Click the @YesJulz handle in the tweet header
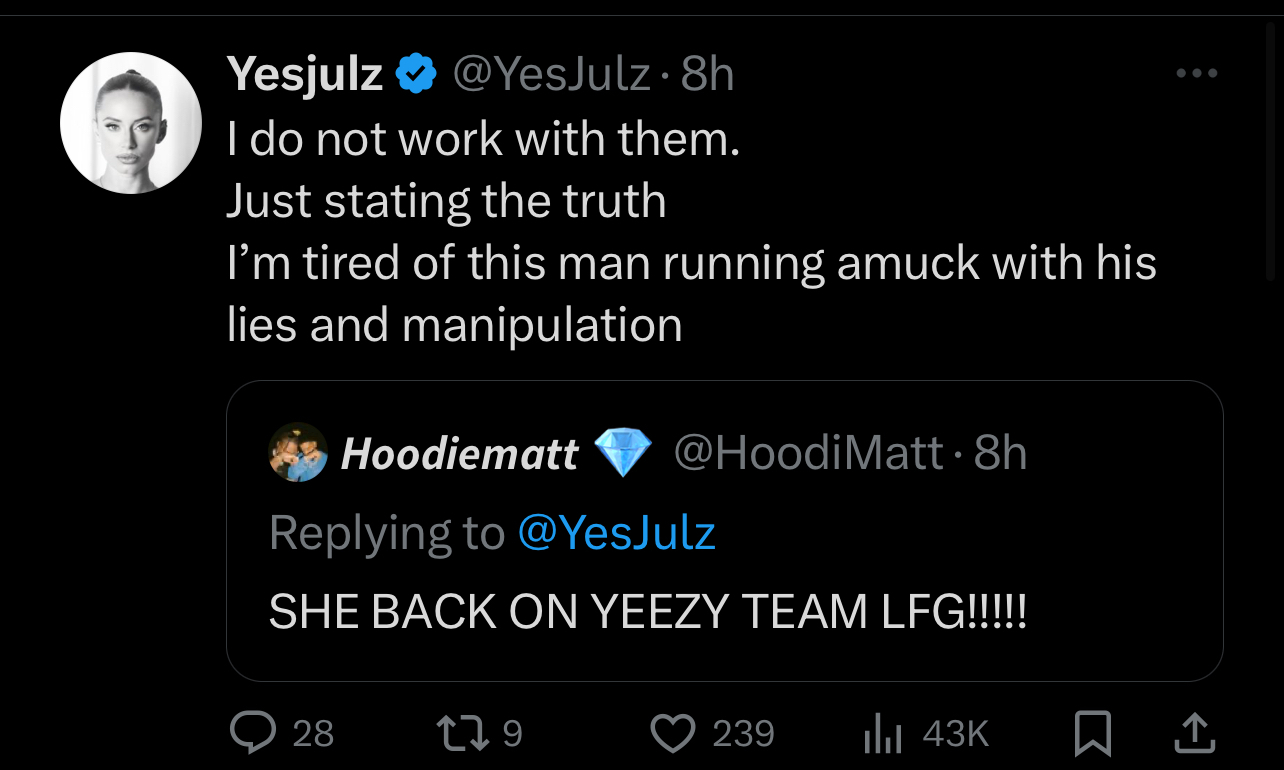Screen dimensions: 1284x770 [552, 75]
